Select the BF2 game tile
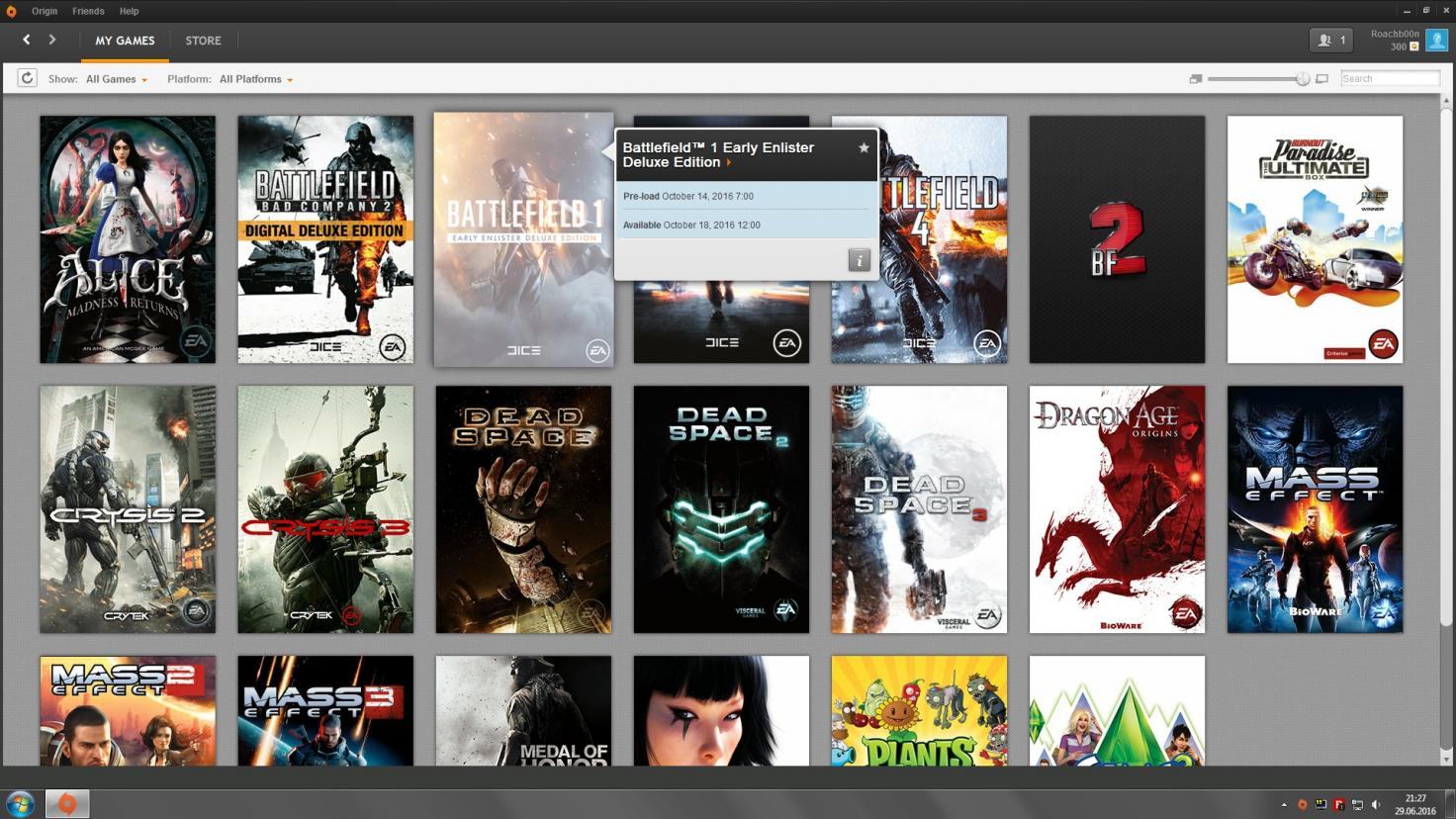The width and height of the screenshot is (1456, 819). pos(1117,239)
